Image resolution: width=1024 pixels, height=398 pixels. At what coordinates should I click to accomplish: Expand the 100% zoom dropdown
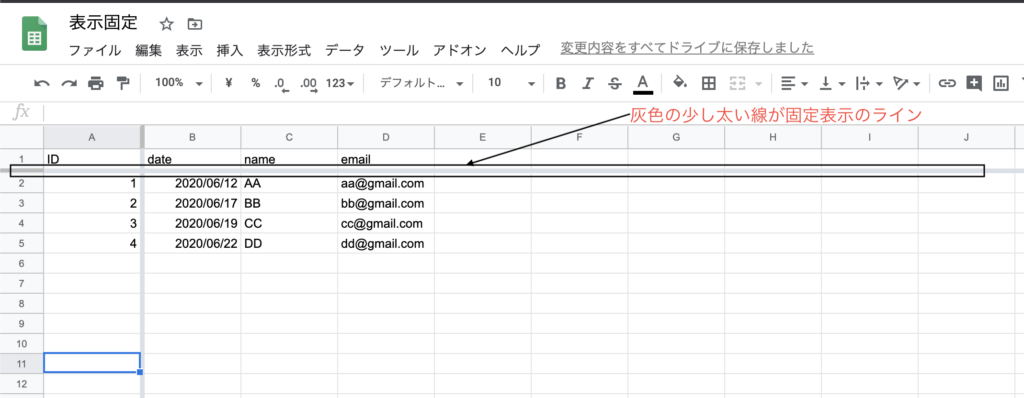click(x=179, y=83)
